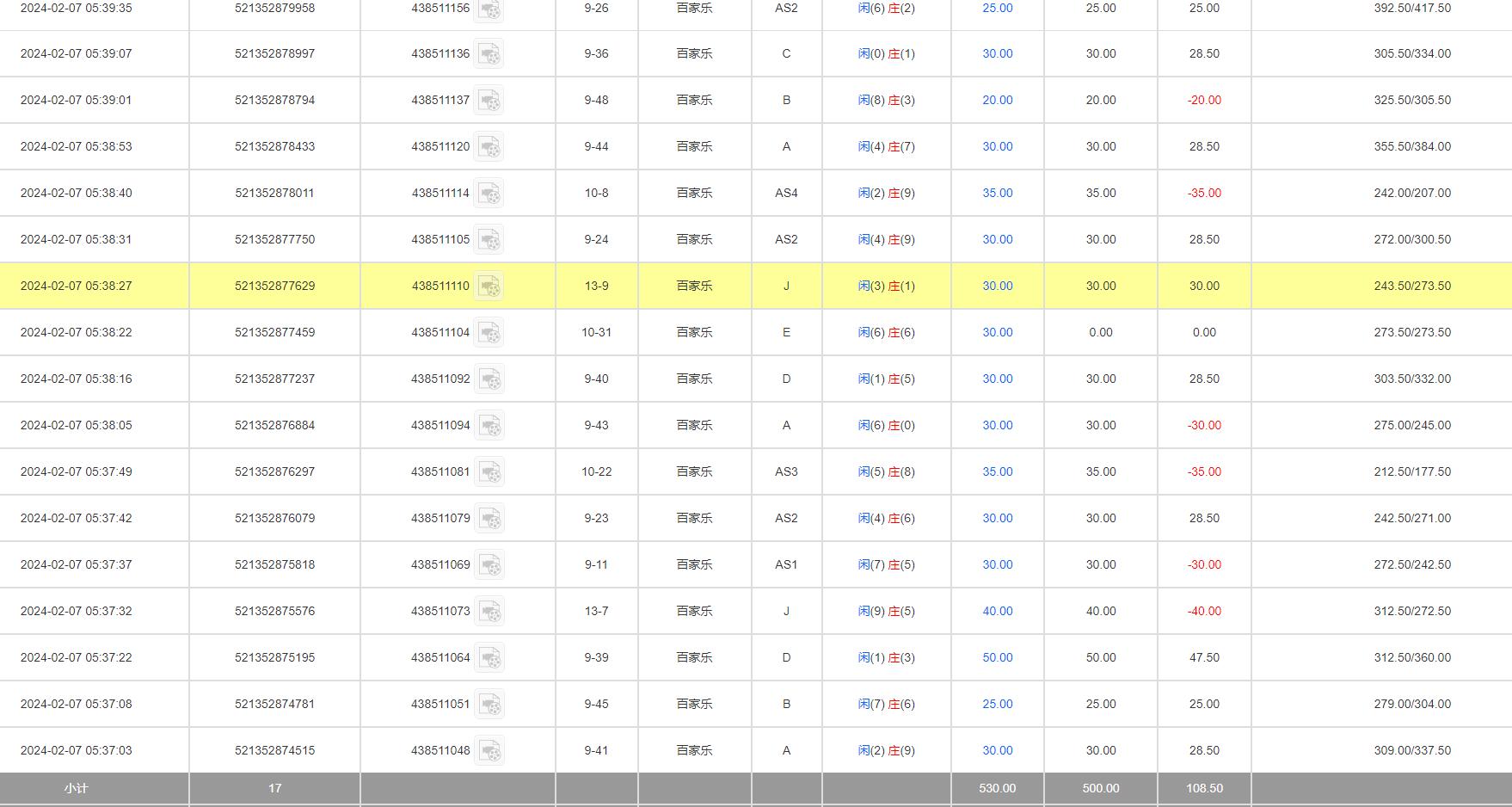Select result 闲(0) 庄(1) cell
Image resolution: width=1512 pixels, height=807 pixels.
tap(886, 53)
